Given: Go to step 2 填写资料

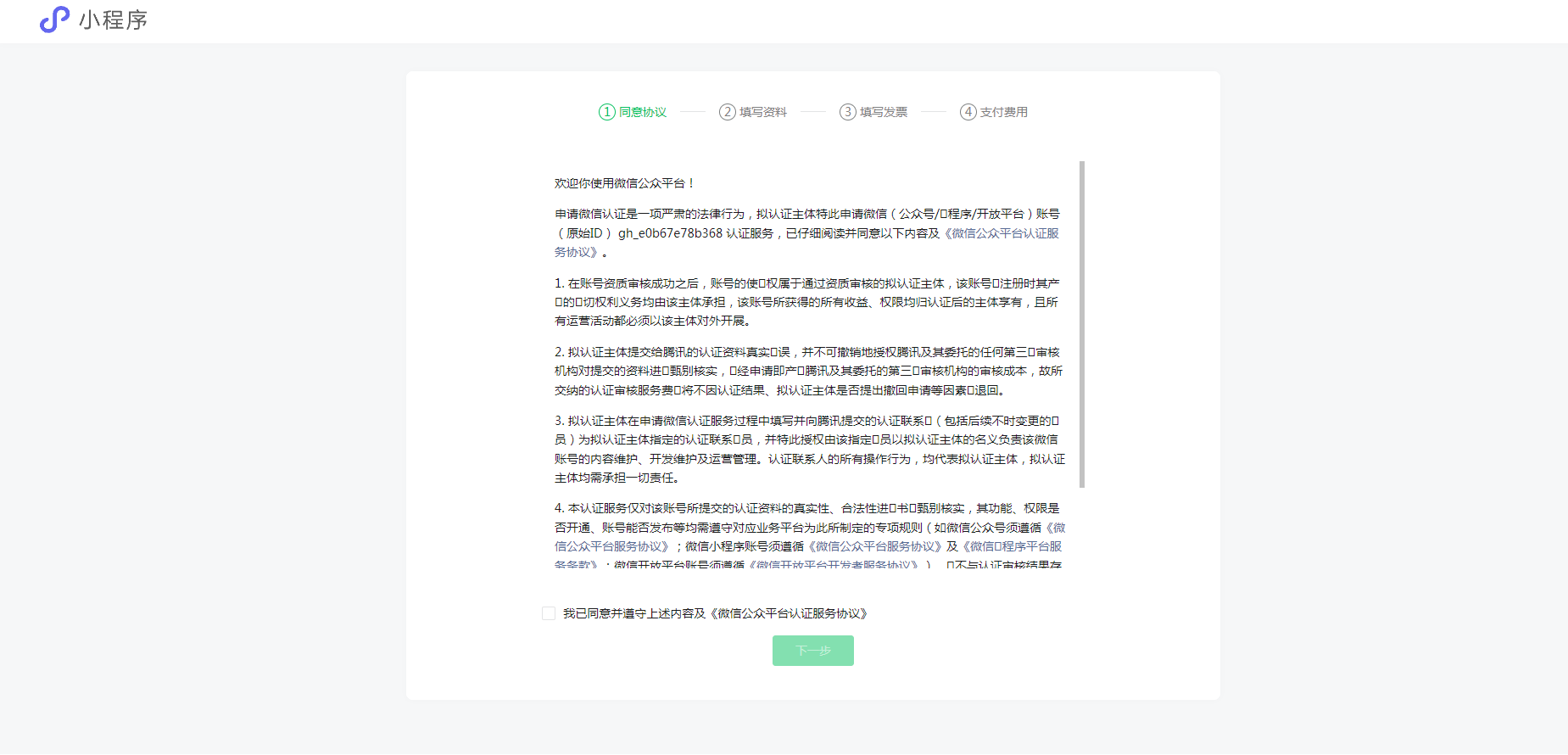Looking at the screenshot, I should point(753,112).
